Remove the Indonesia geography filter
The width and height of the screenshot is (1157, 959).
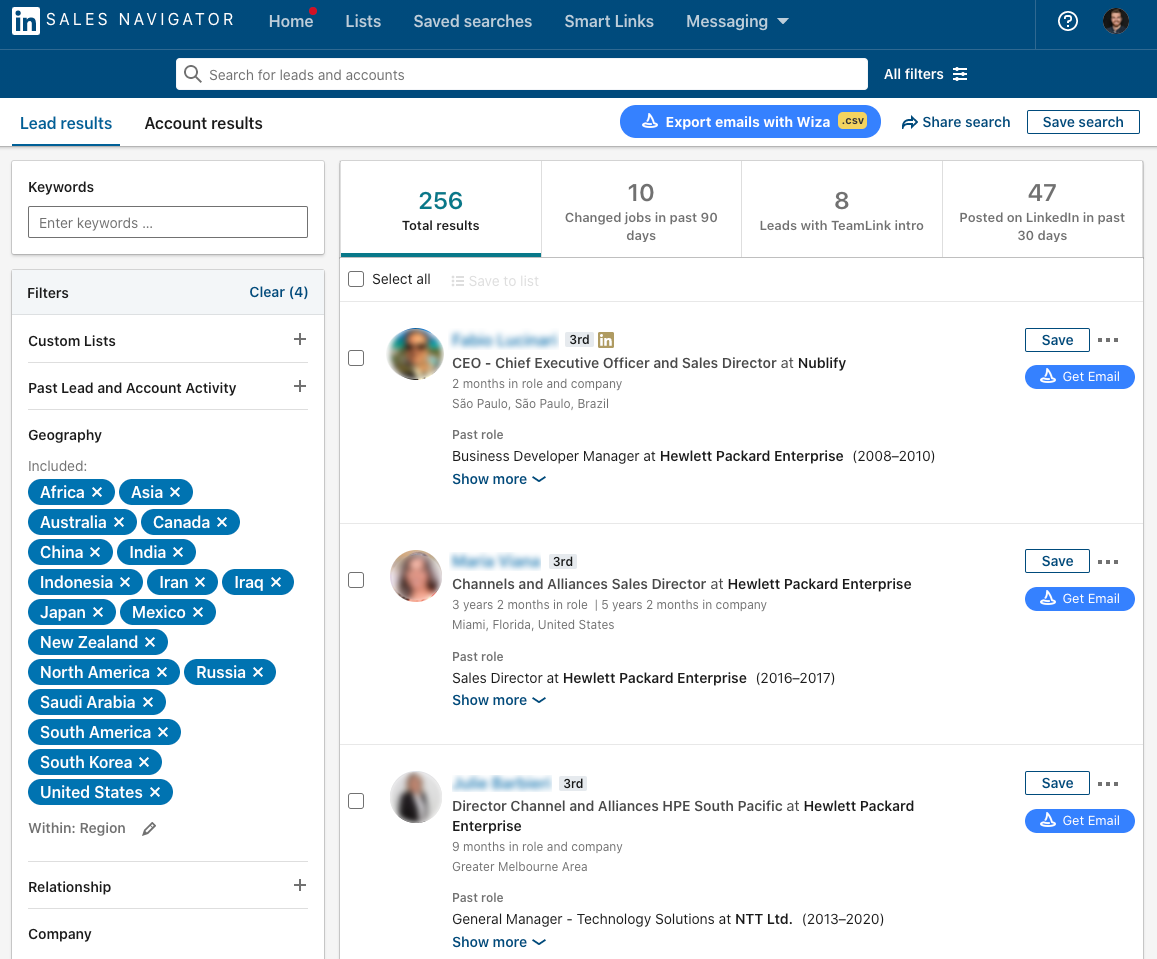125,582
